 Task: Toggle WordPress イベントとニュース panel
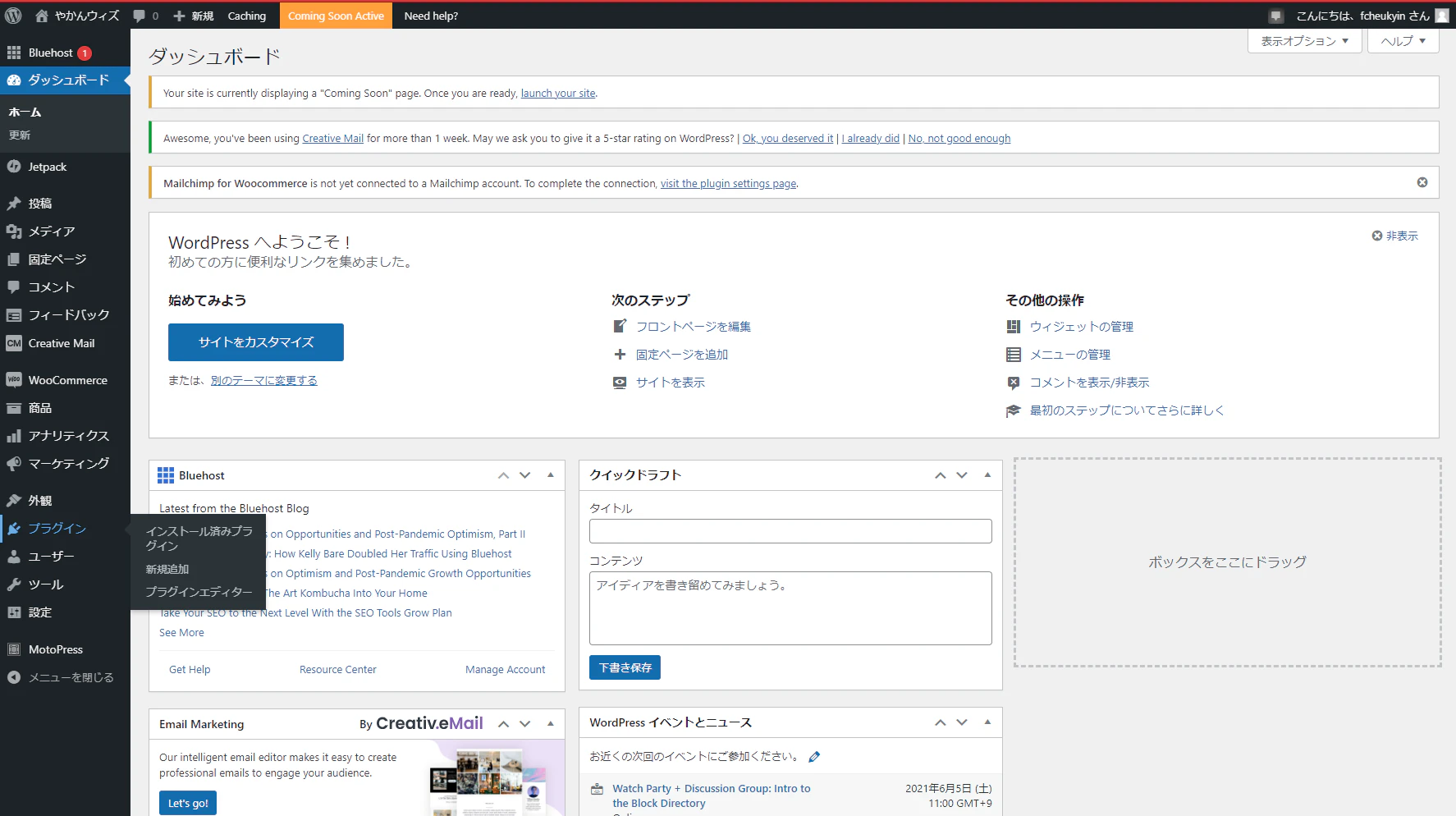987,722
